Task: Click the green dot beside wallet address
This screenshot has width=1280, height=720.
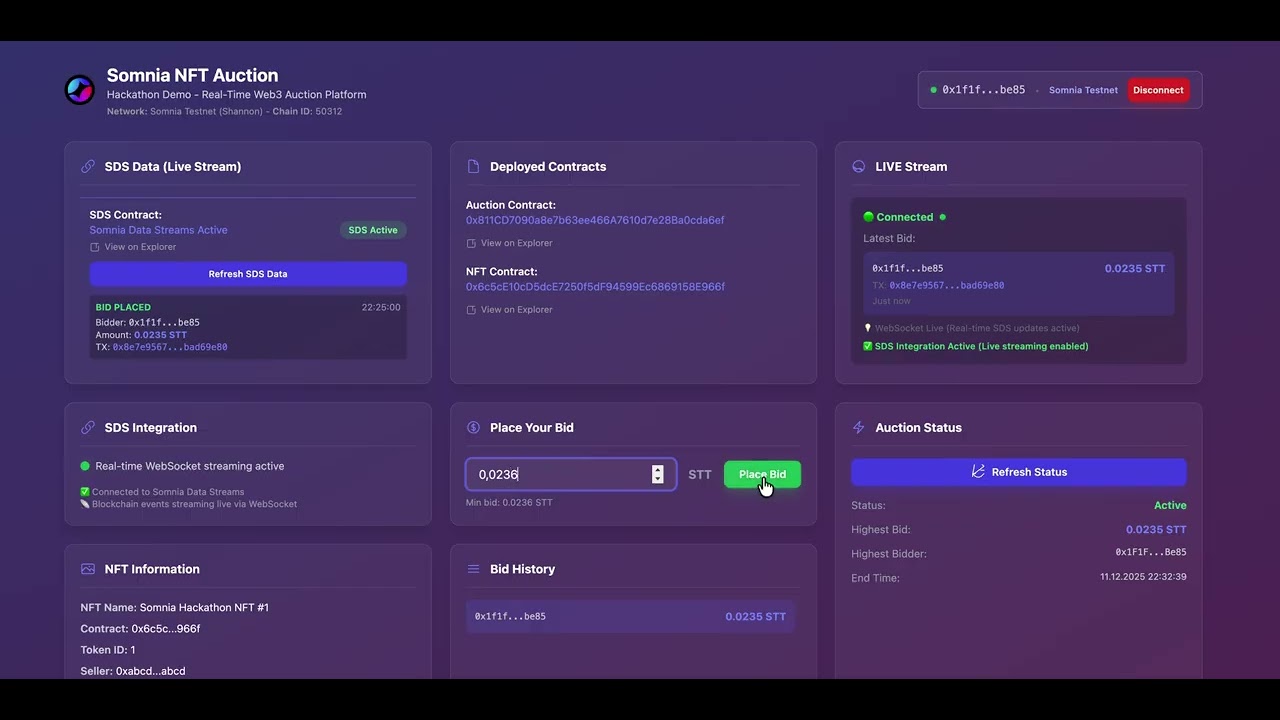Action: (x=934, y=90)
